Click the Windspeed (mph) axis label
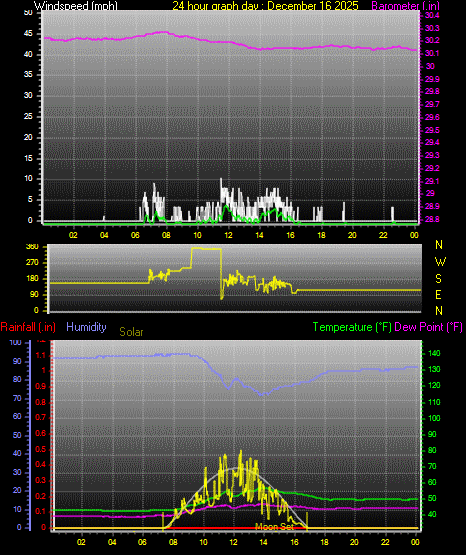Viewport: 466px width, 555px height. (x=76, y=6)
